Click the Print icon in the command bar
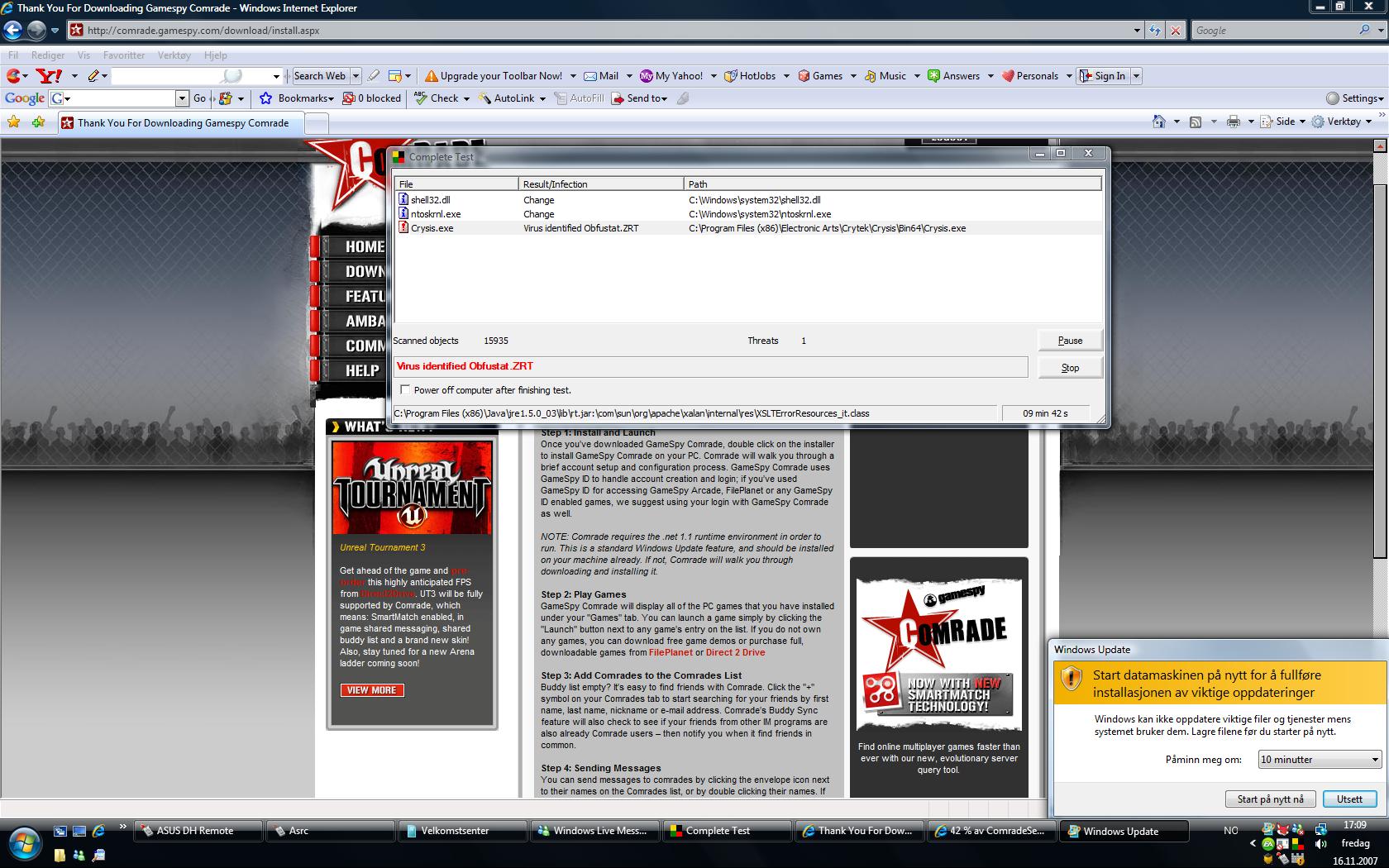The height and width of the screenshot is (868, 1389). (x=1234, y=122)
